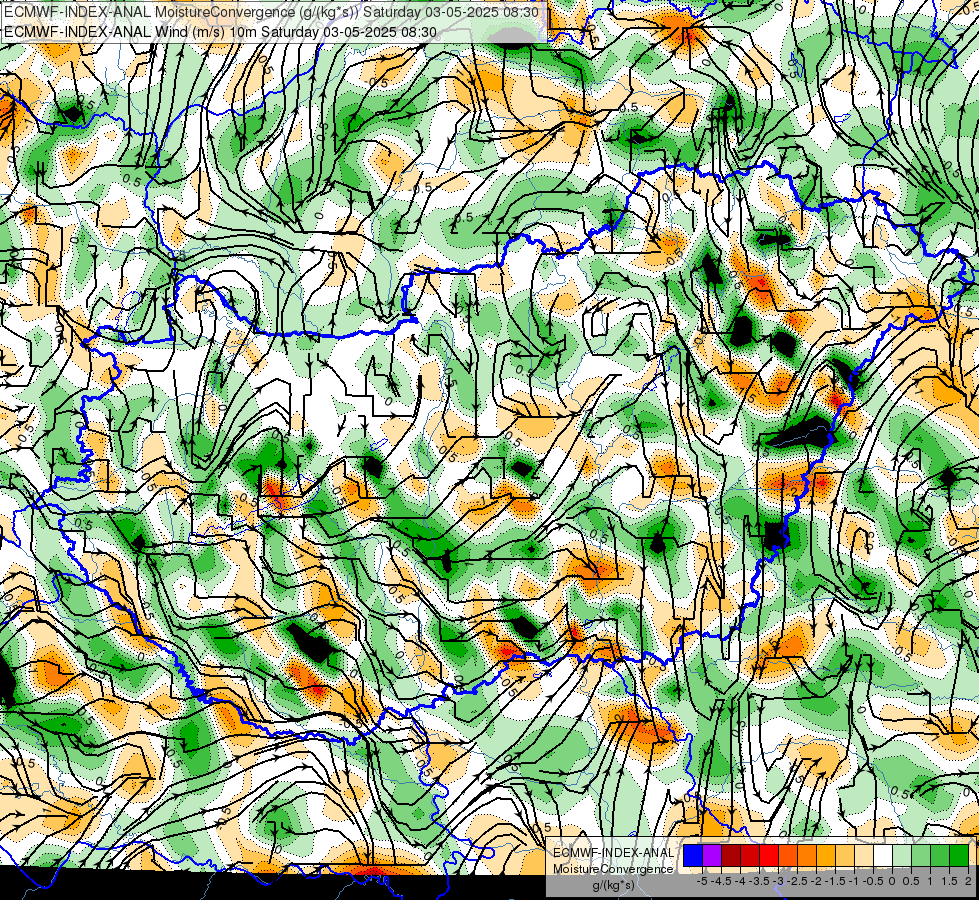Select the purple legend color swatch
The height and width of the screenshot is (900, 979).
click(x=712, y=855)
